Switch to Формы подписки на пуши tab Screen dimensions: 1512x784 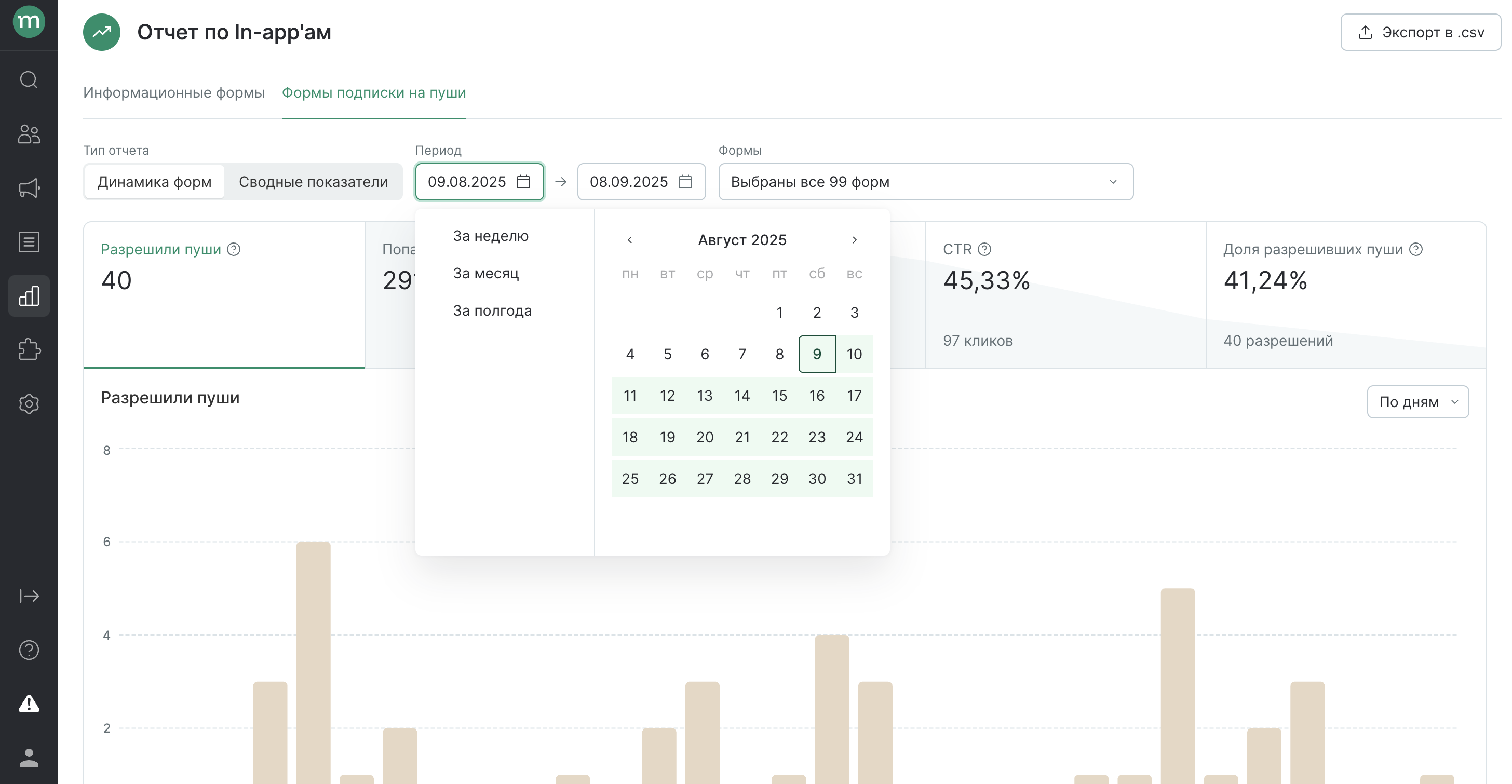click(374, 93)
